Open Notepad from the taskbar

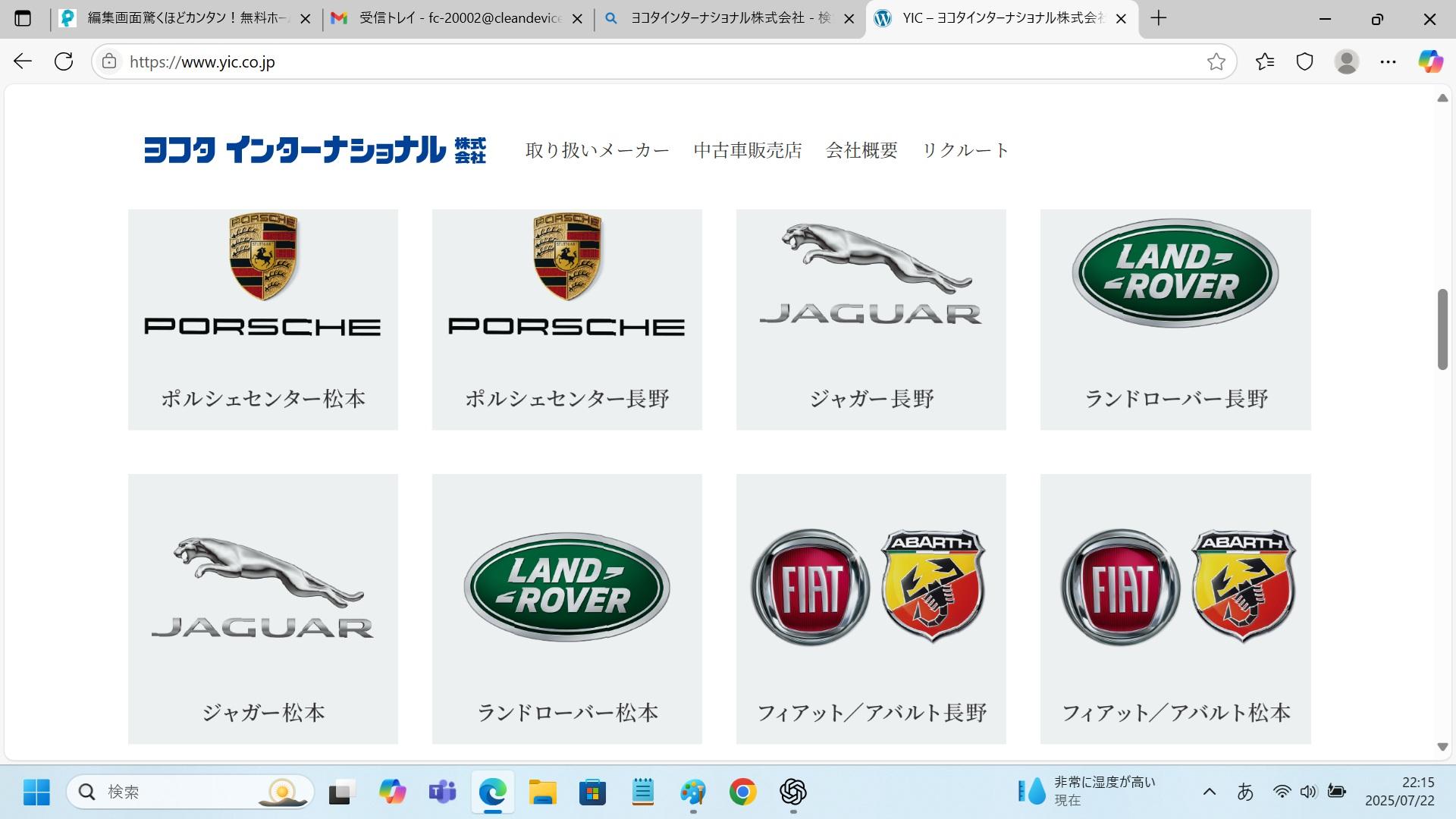[x=642, y=792]
